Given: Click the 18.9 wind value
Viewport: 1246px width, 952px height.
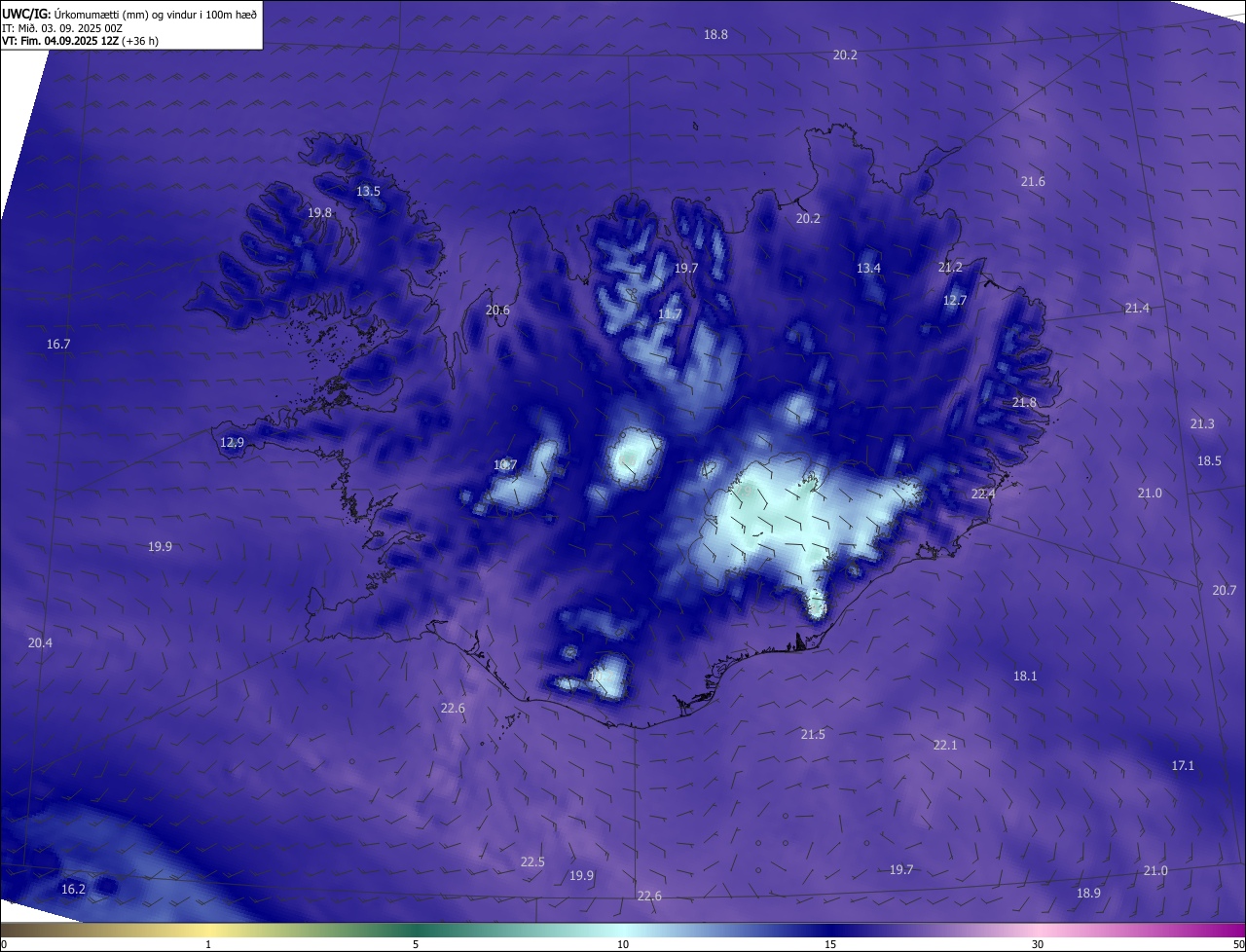Looking at the screenshot, I should tap(1088, 893).
